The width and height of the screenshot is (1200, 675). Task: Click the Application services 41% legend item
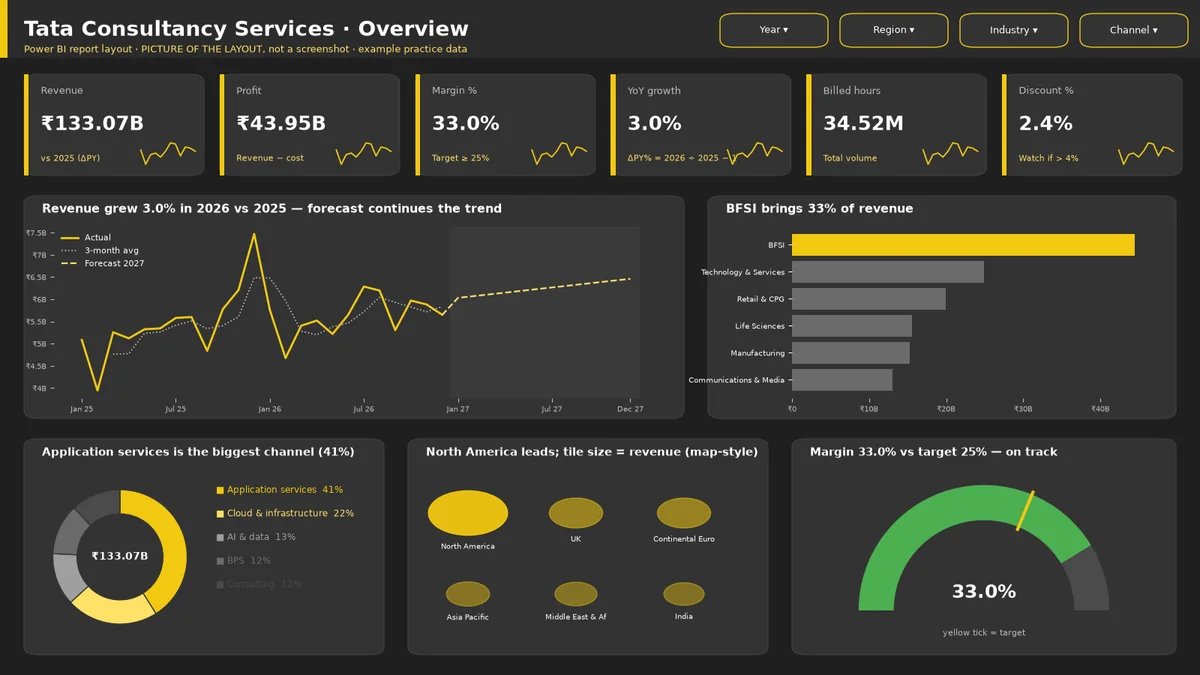pos(280,490)
